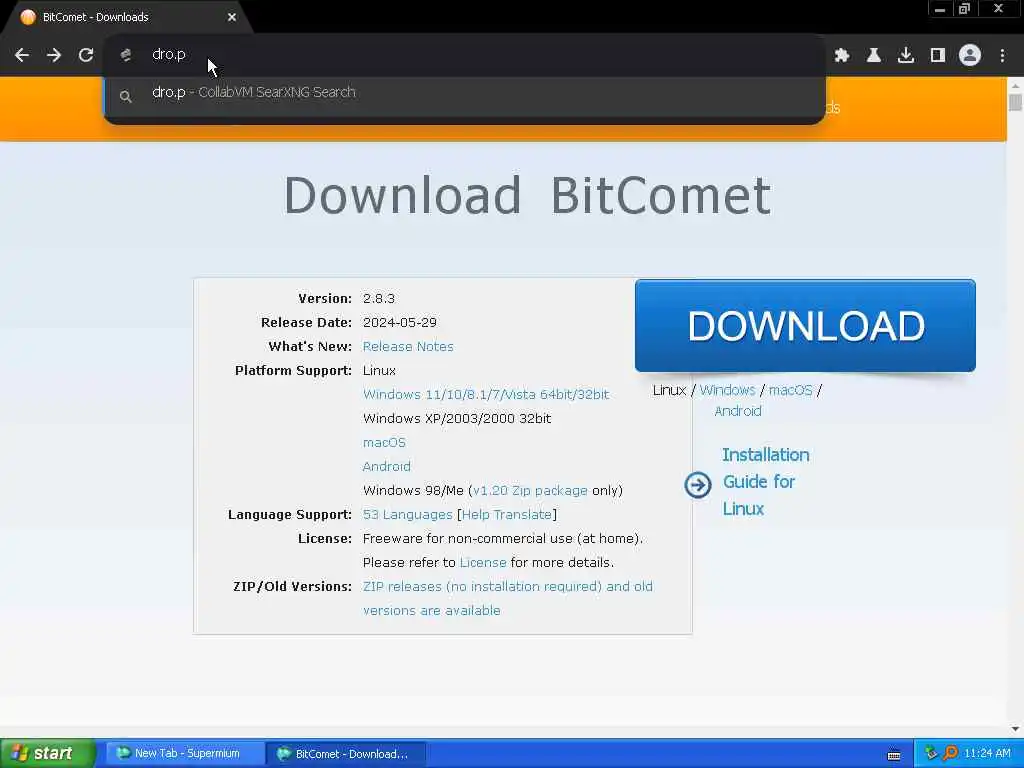
Task: Click the release date 2024-05-29
Action: click(400, 323)
